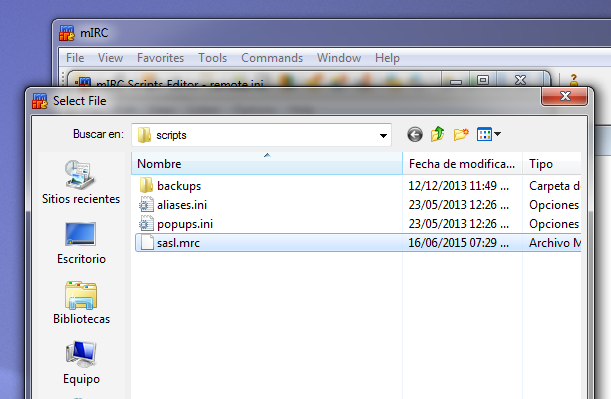611x399 pixels.
Task: Open the mIRC Favorites menu
Action: pyautogui.click(x=160, y=58)
